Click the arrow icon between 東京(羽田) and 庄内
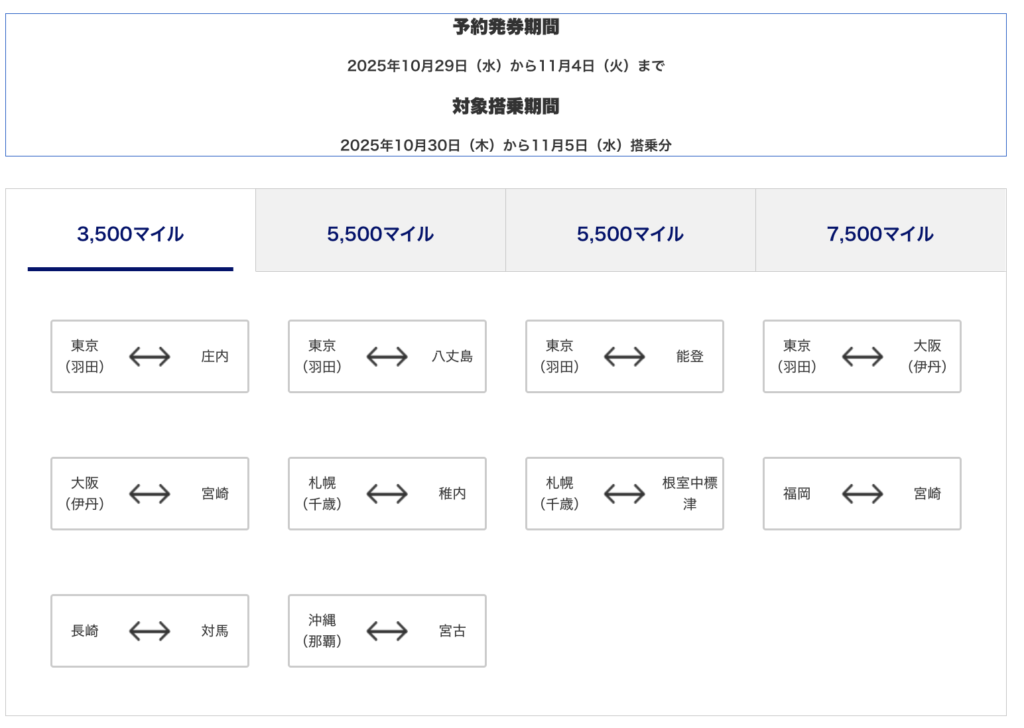This screenshot has height=728, width=1024. tap(150, 356)
